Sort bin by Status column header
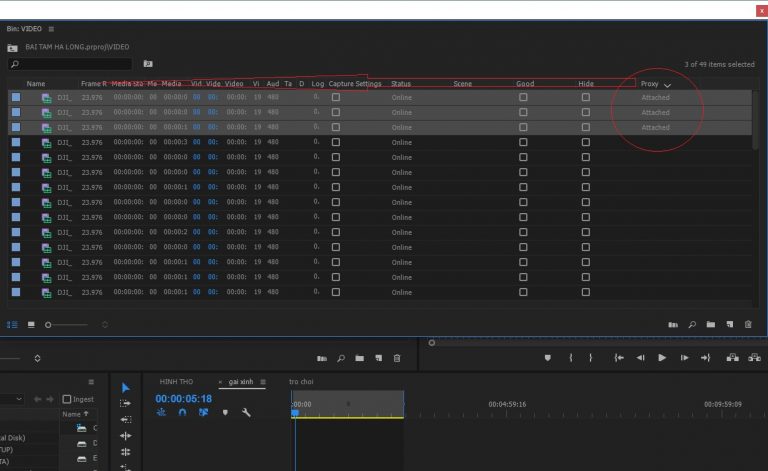Screen dimensions: 768x471 pyautogui.click(x=401, y=84)
